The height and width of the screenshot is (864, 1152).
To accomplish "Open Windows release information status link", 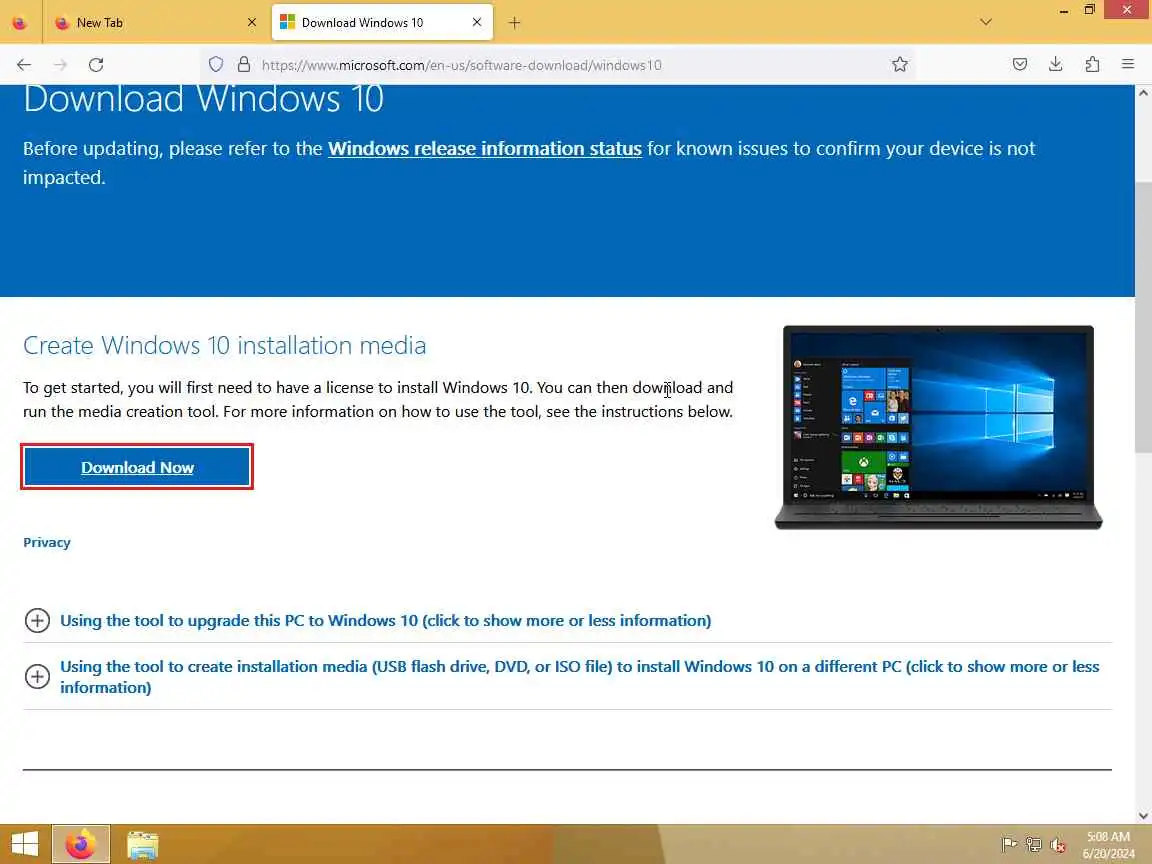I will pyautogui.click(x=485, y=148).
